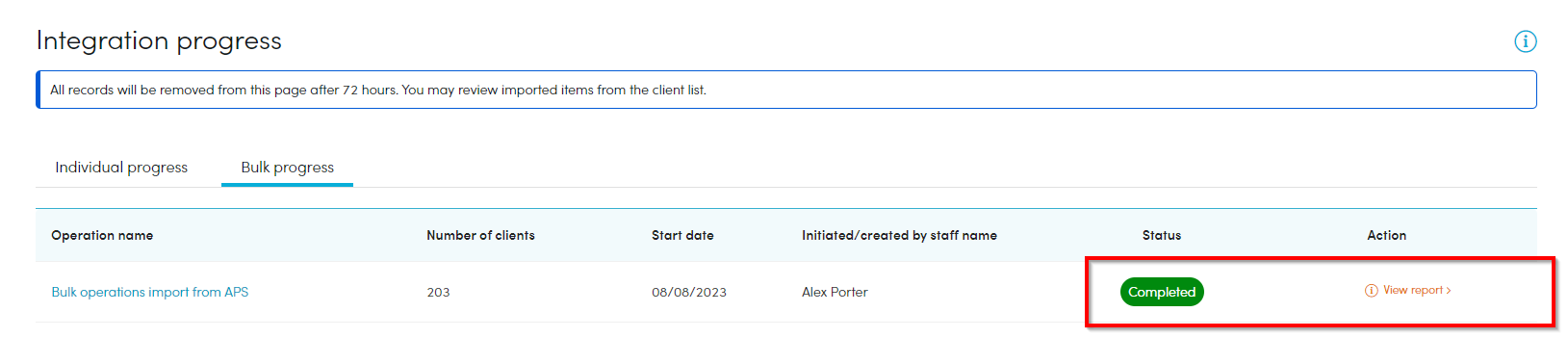Click the green Completed status badge
The width and height of the screenshot is (1568, 364).
(1162, 292)
